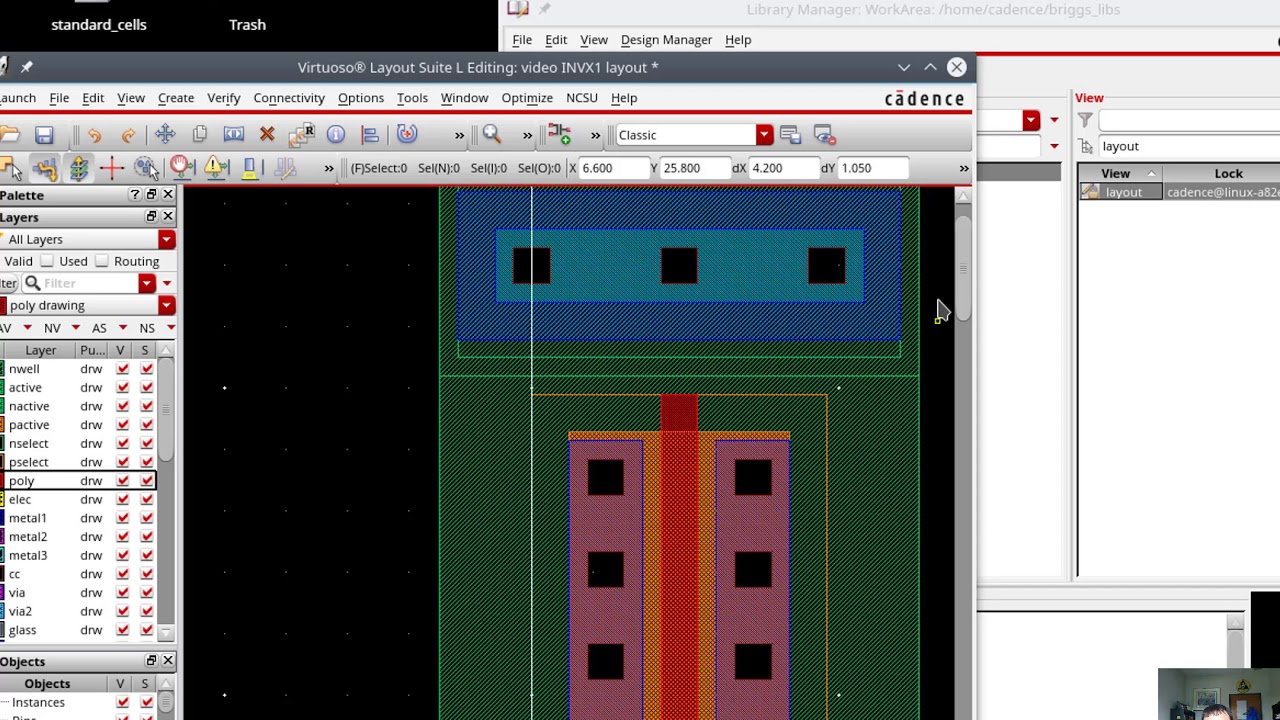The height and width of the screenshot is (720, 1280).
Task: Click the save workspace icon
Action: [x=790, y=135]
